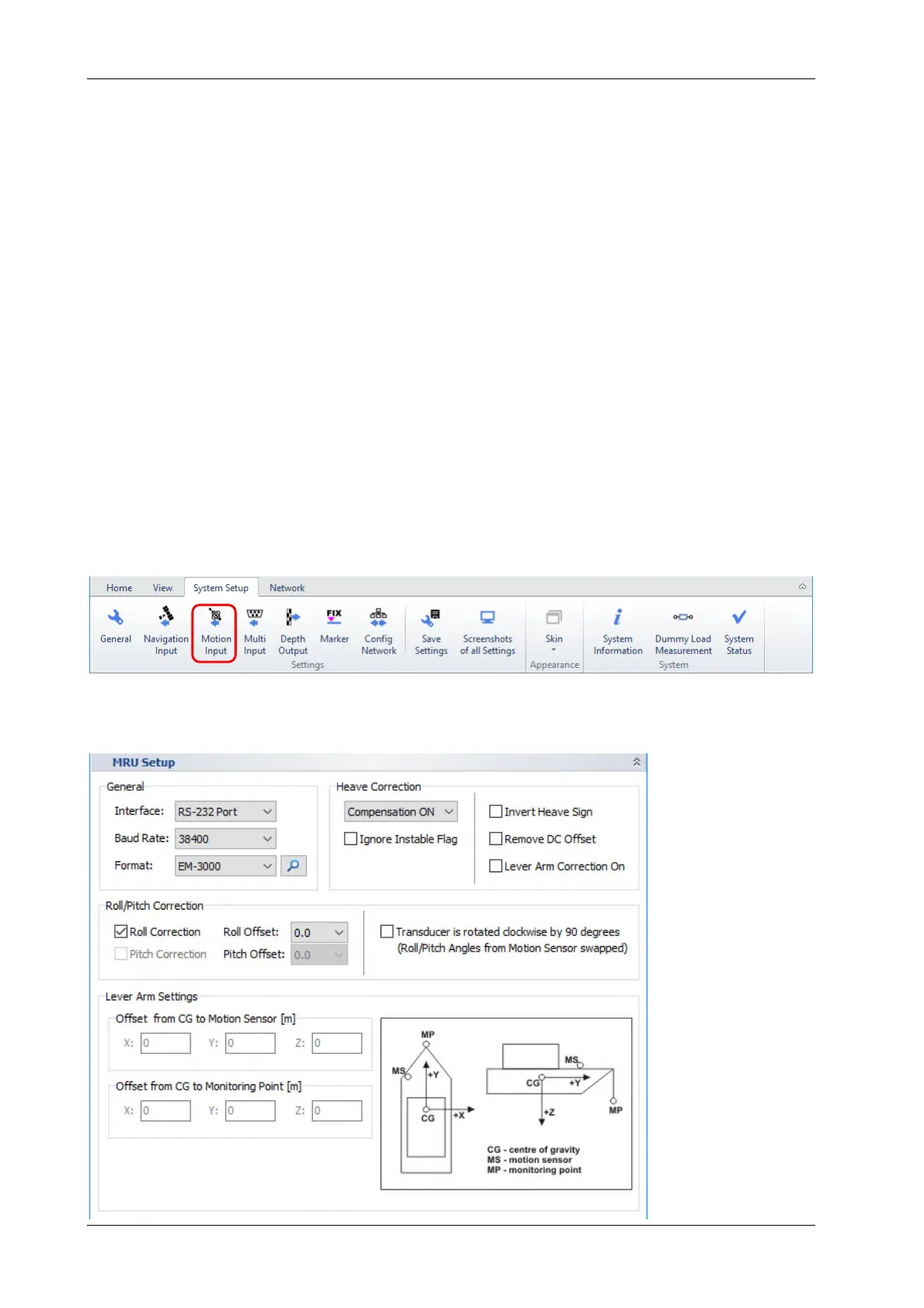Open Marker settings
The height and width of the screenshot is (1308, 924).
[334, 626]
